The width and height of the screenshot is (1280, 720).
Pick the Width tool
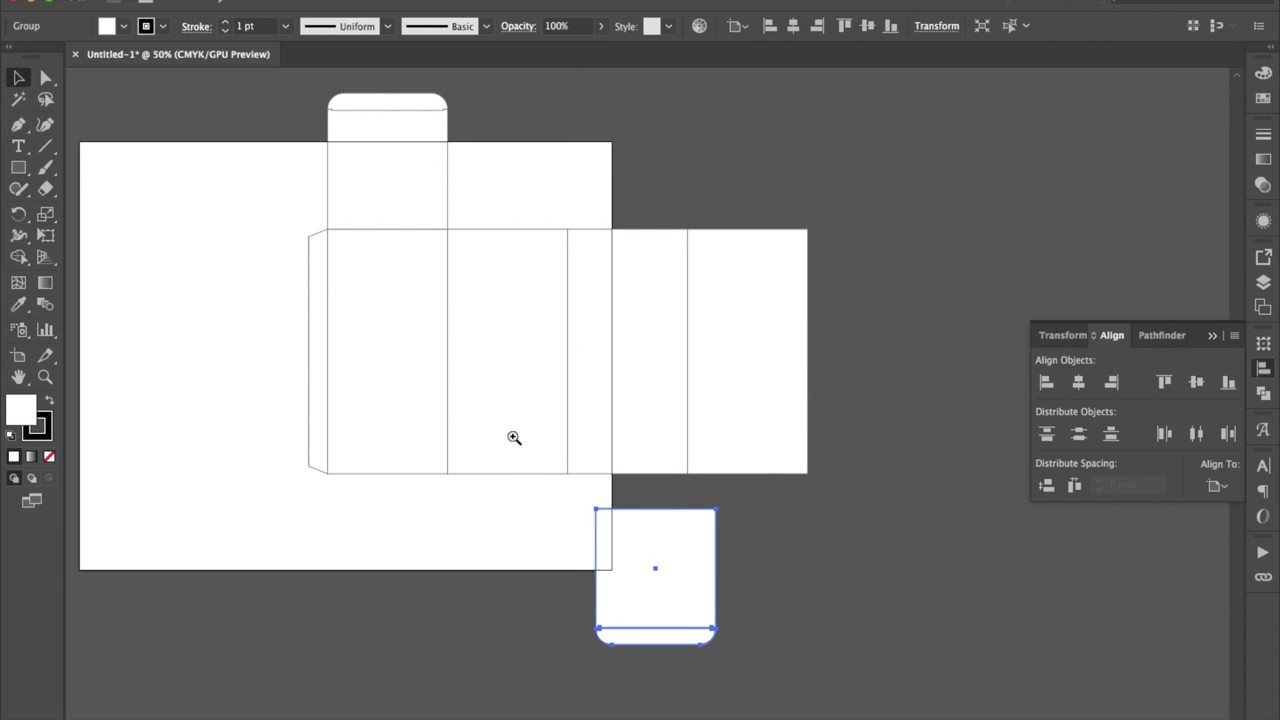coord(19,236)
